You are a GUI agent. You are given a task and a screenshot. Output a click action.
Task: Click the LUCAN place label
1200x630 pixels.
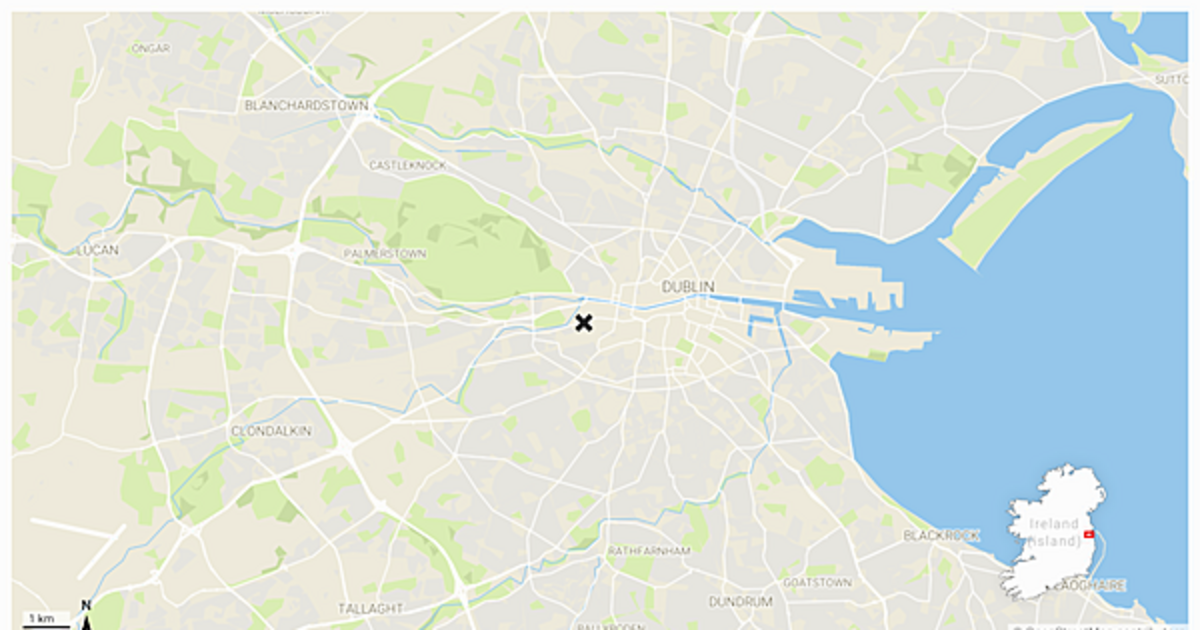tap(98, 250)
